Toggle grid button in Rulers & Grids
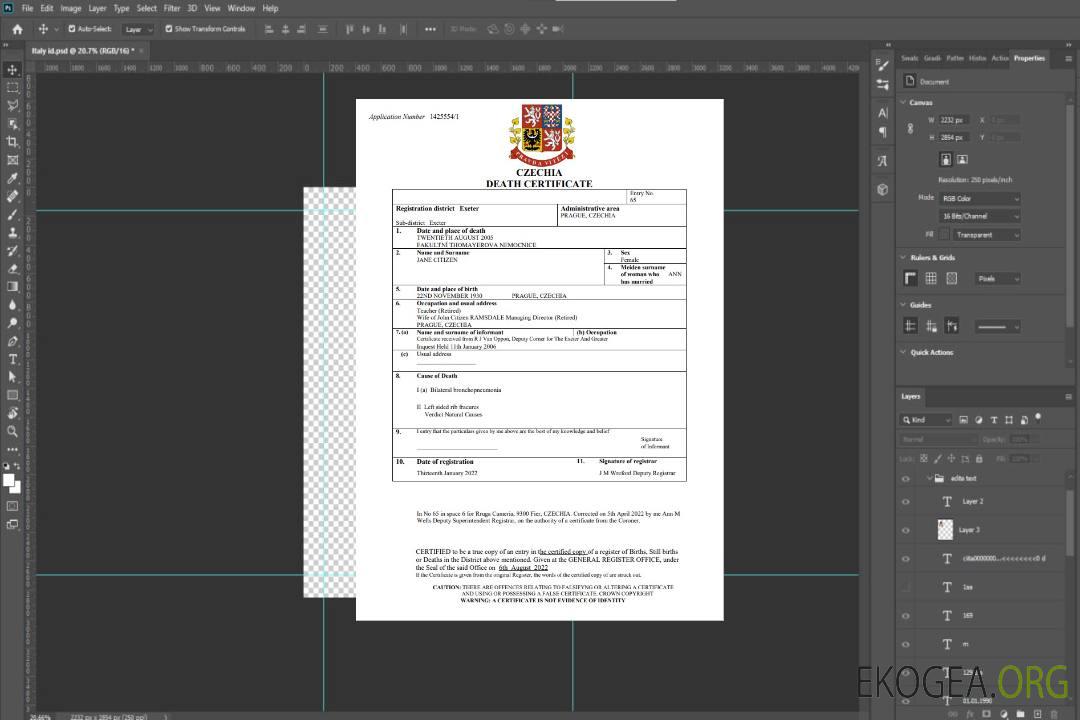This screenshot has height=720, width=1080. tap(931, 278)
